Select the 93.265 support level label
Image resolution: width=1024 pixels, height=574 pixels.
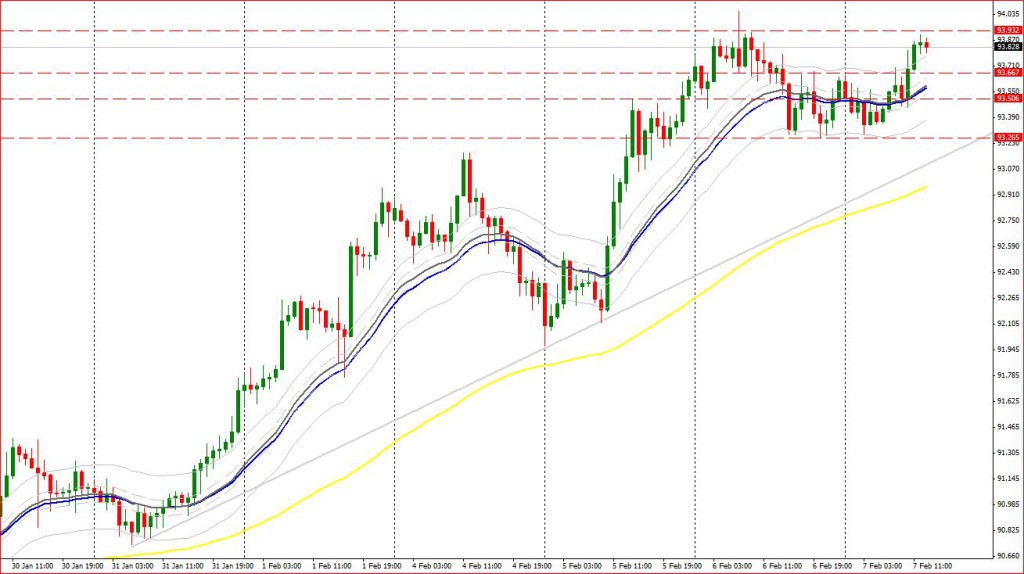(1007, 137)
